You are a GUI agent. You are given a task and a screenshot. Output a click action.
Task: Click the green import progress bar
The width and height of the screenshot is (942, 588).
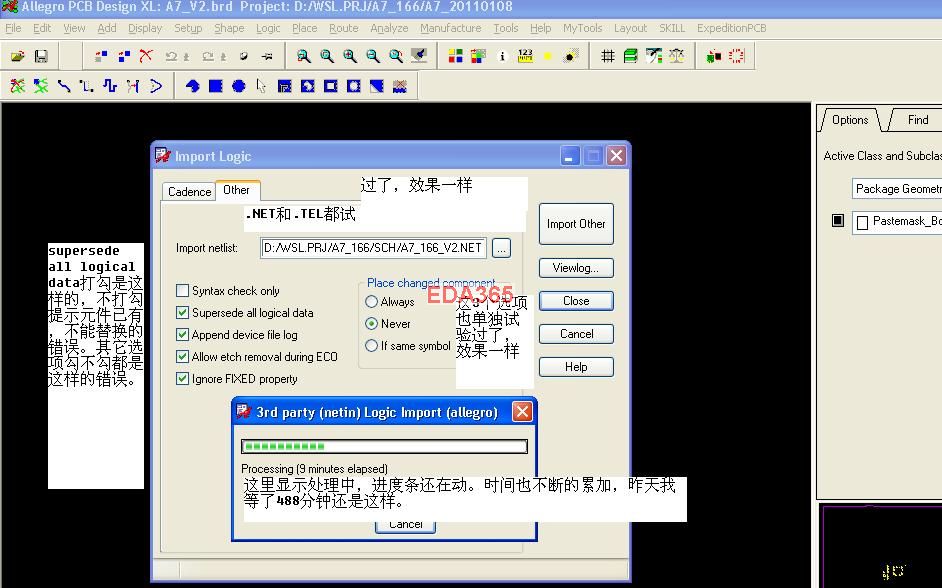tap(384, 446)
